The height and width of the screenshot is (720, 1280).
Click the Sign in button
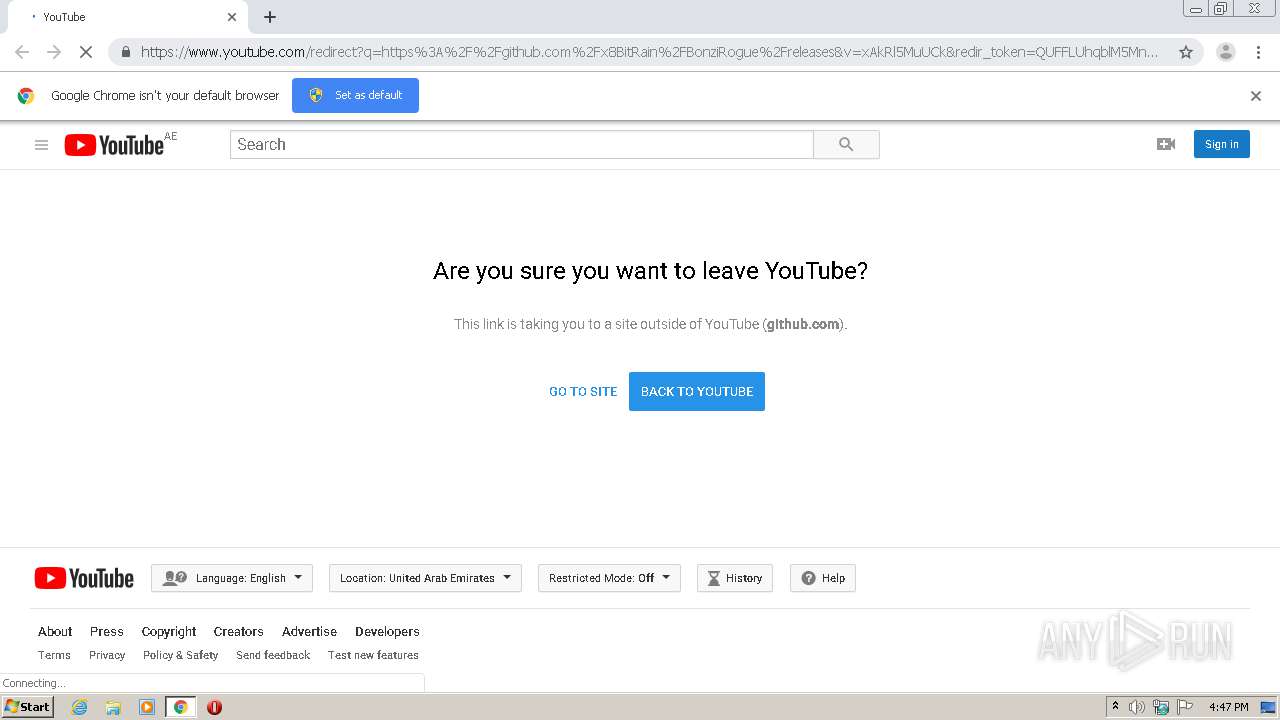pos(1221,144)
